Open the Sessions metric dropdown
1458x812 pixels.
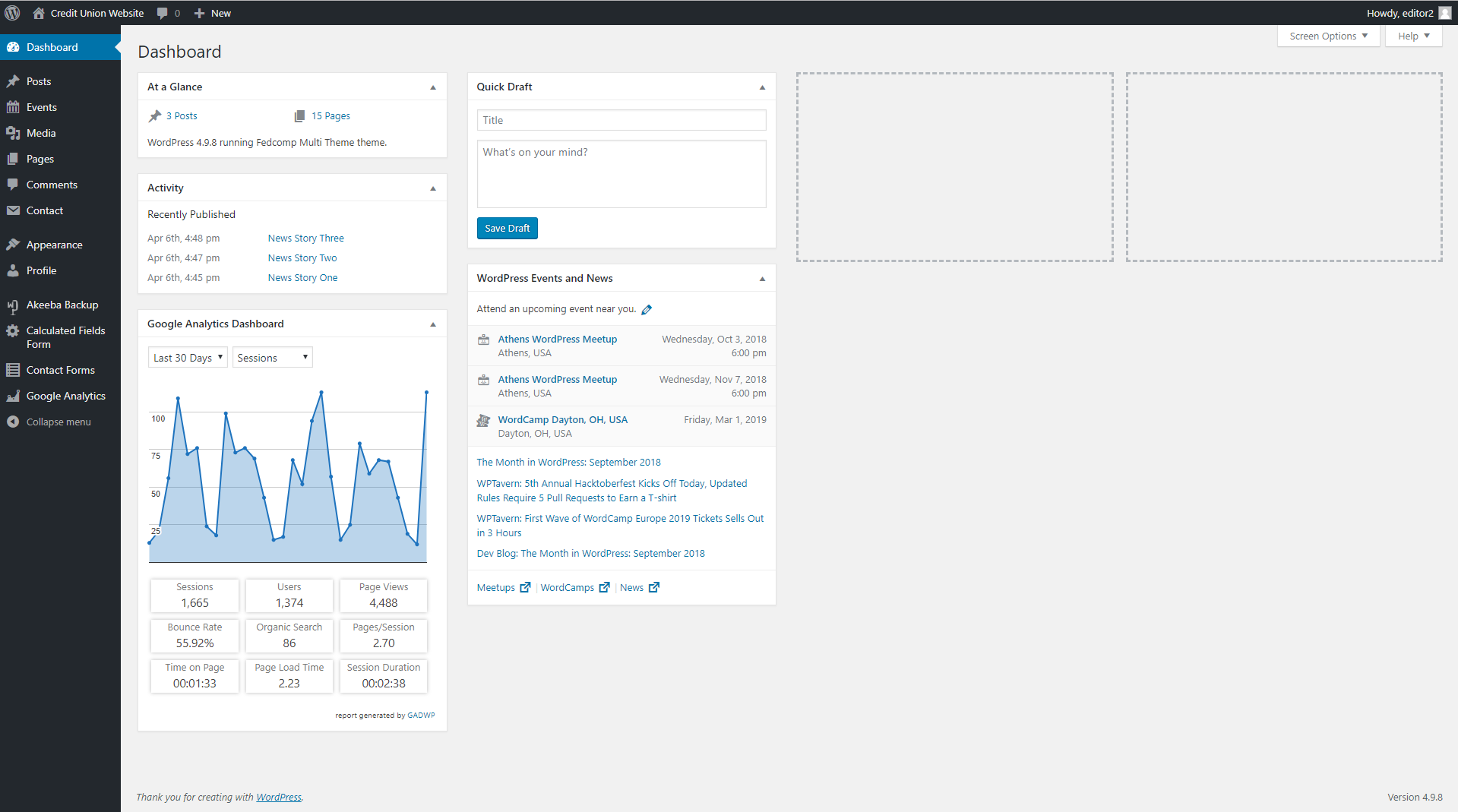pos(272,358)
